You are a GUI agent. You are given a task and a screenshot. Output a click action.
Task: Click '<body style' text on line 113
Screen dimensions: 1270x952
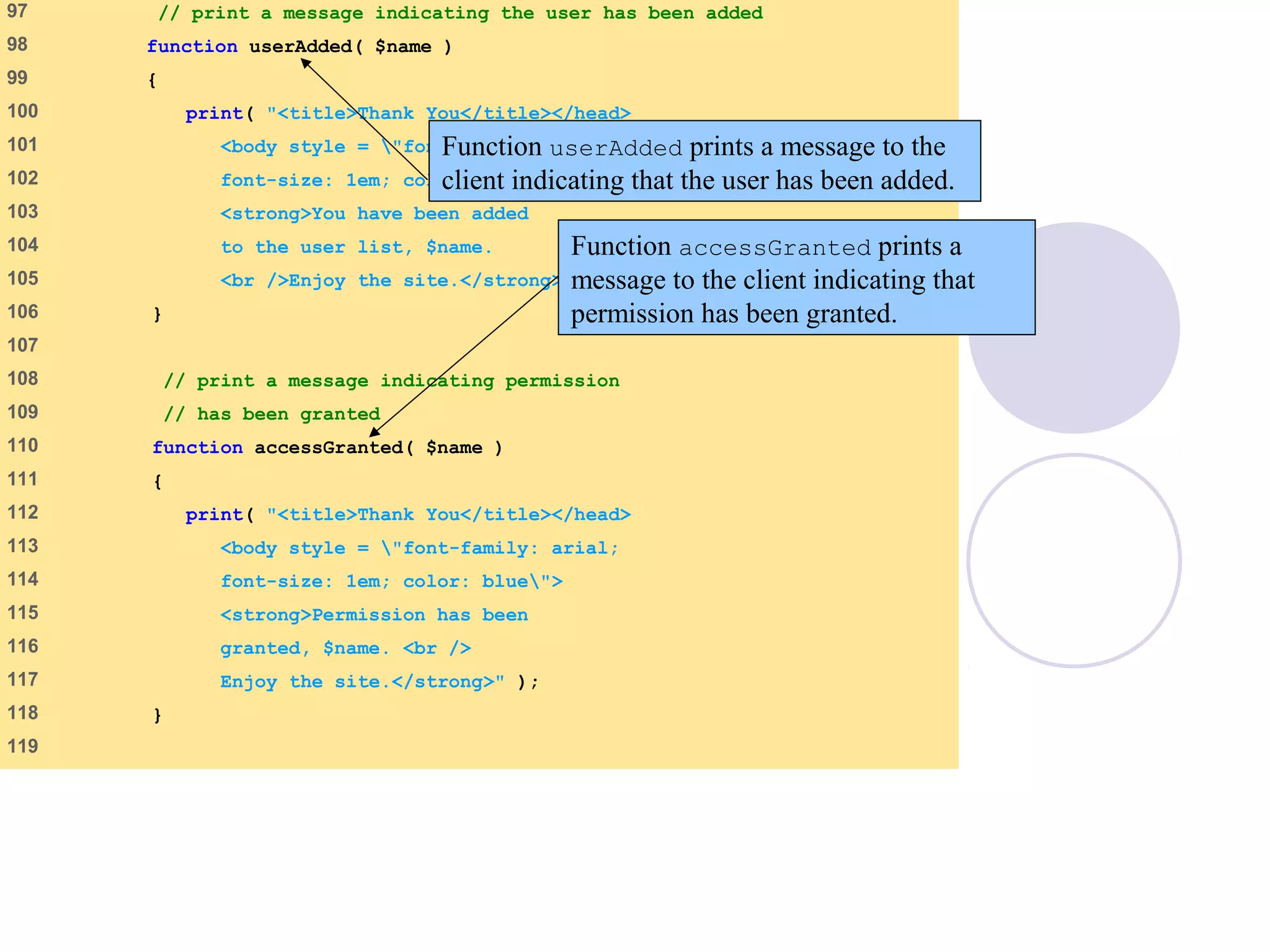(x=283, y=548)
